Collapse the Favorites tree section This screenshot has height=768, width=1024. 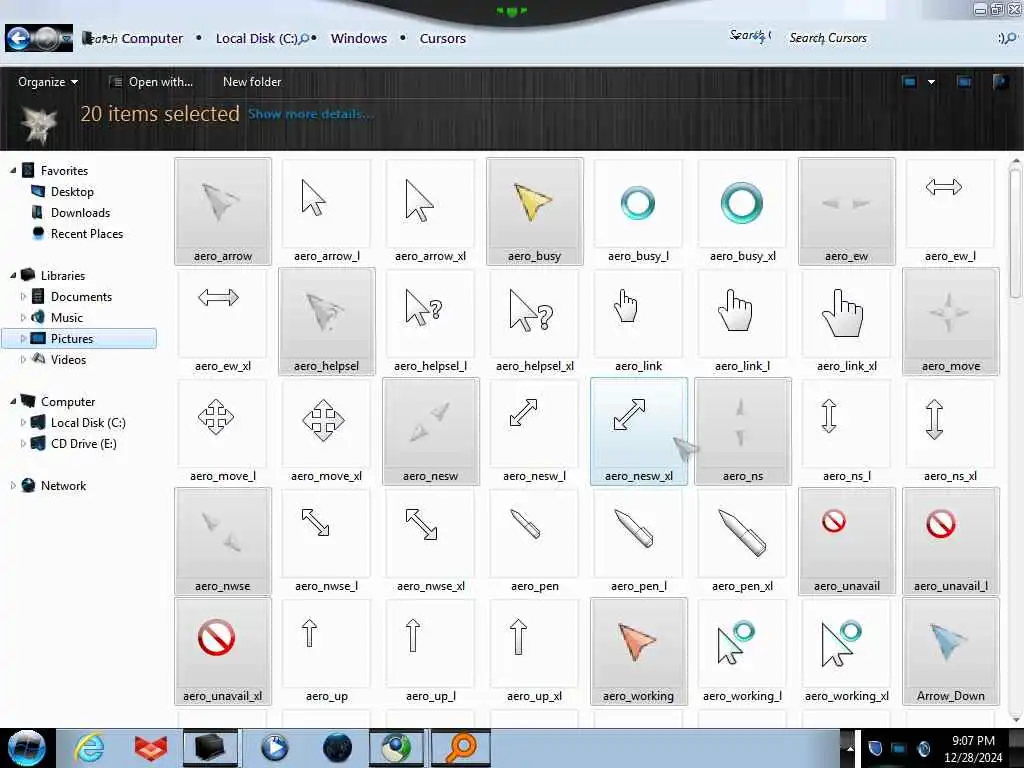13,170
